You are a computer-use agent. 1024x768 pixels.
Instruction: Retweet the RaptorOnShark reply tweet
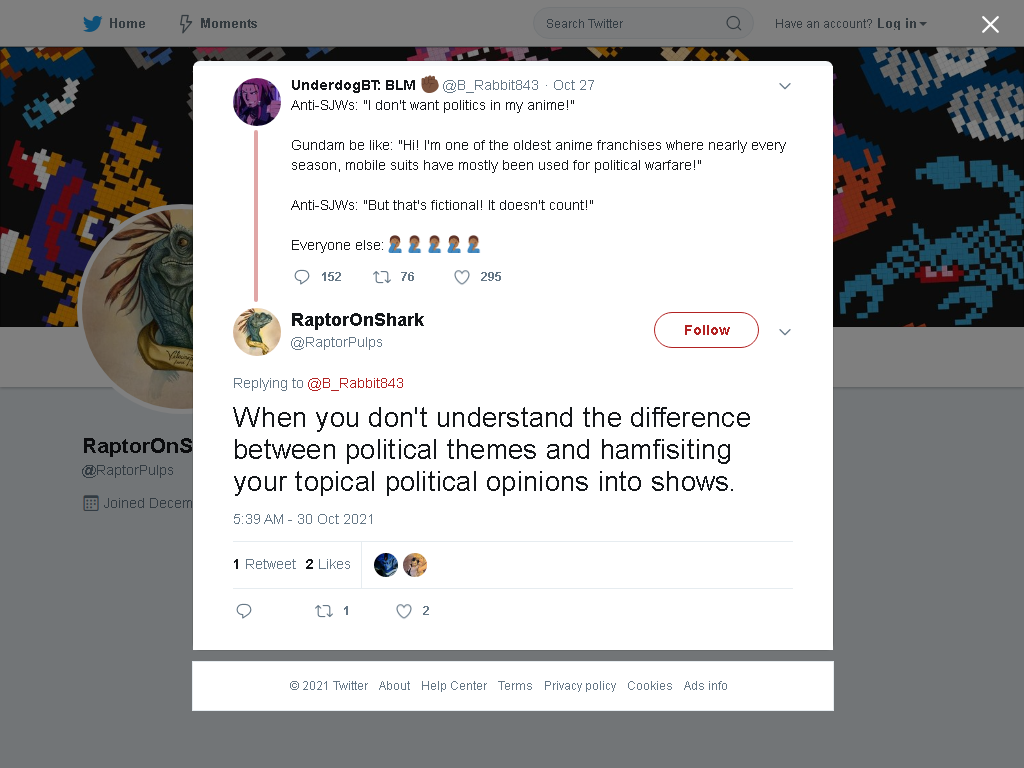[324, 611]
